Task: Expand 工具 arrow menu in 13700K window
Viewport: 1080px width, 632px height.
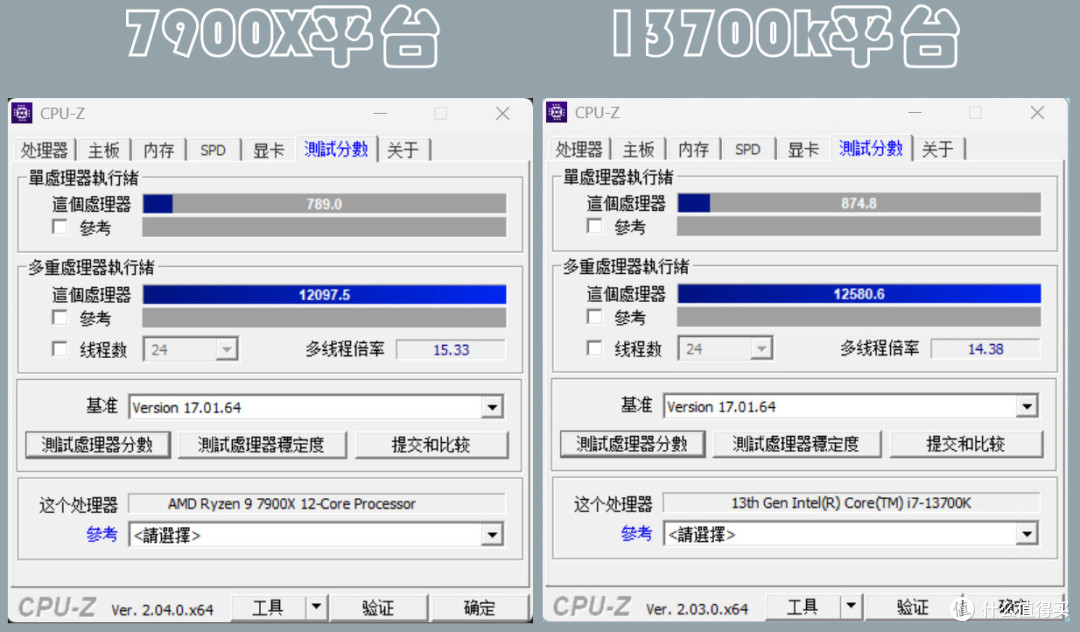Action: pyautogui.click(x=851, y=607)
